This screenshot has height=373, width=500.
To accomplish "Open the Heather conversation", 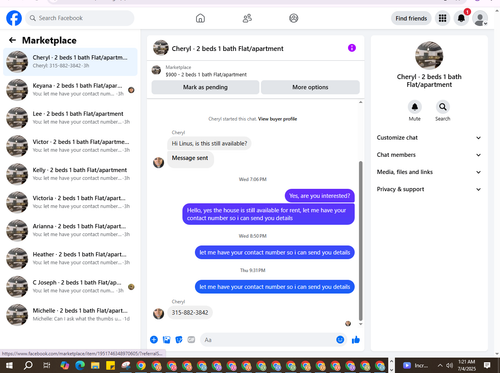I will pyautogui.click(x=70, y=258).
